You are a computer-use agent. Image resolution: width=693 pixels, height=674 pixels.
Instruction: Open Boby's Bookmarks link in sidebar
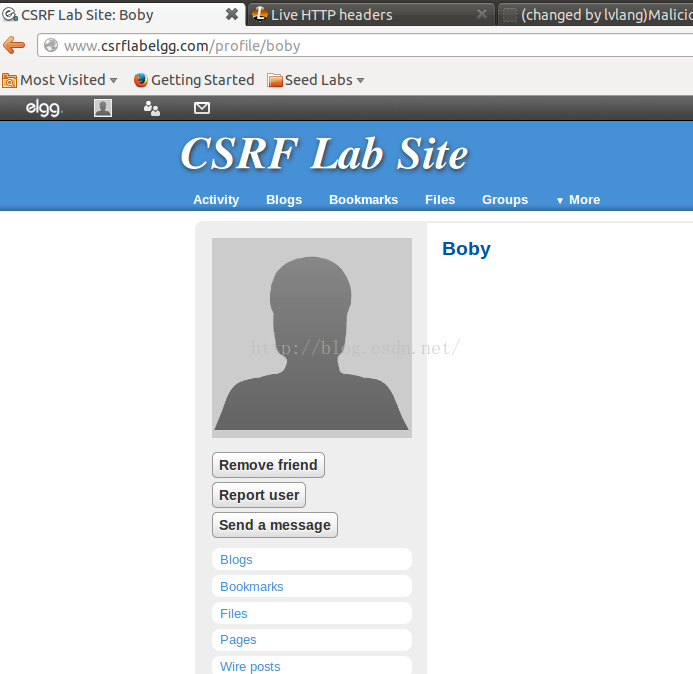[312, 586]
